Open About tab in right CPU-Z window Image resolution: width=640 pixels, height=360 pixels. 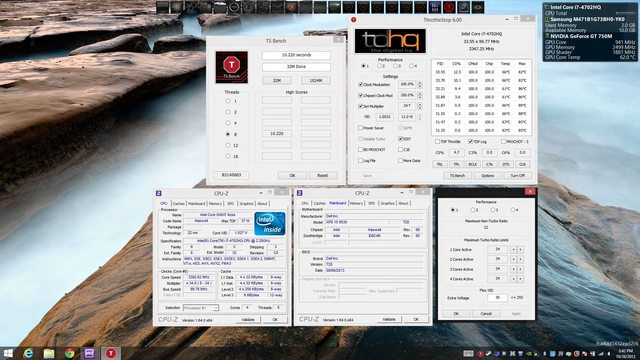click(403, 203)
